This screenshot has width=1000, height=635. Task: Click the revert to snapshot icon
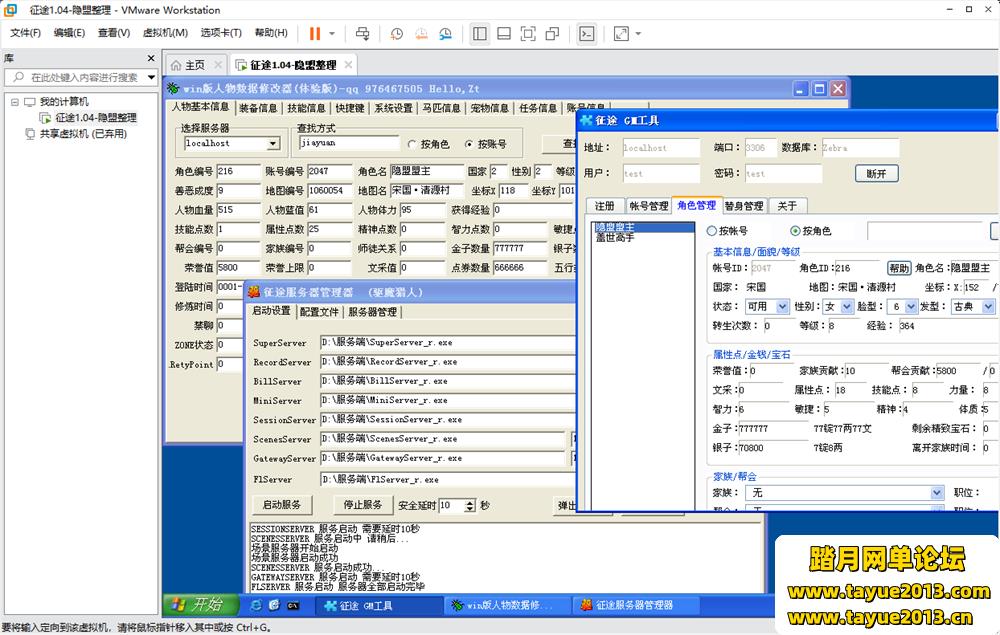click(x=421, y=33)
